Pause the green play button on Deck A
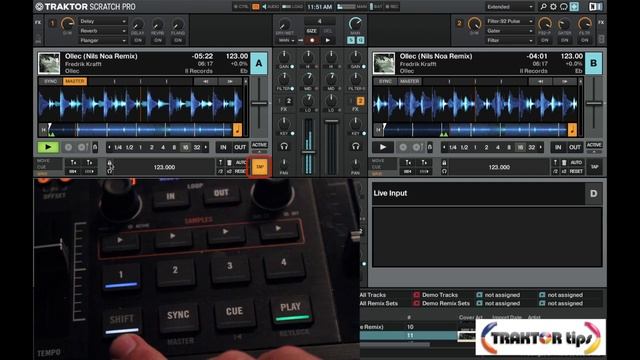Image resolution: width=640 pixels, height=360 pixels. pyautogui.click(x=48, y=147)
